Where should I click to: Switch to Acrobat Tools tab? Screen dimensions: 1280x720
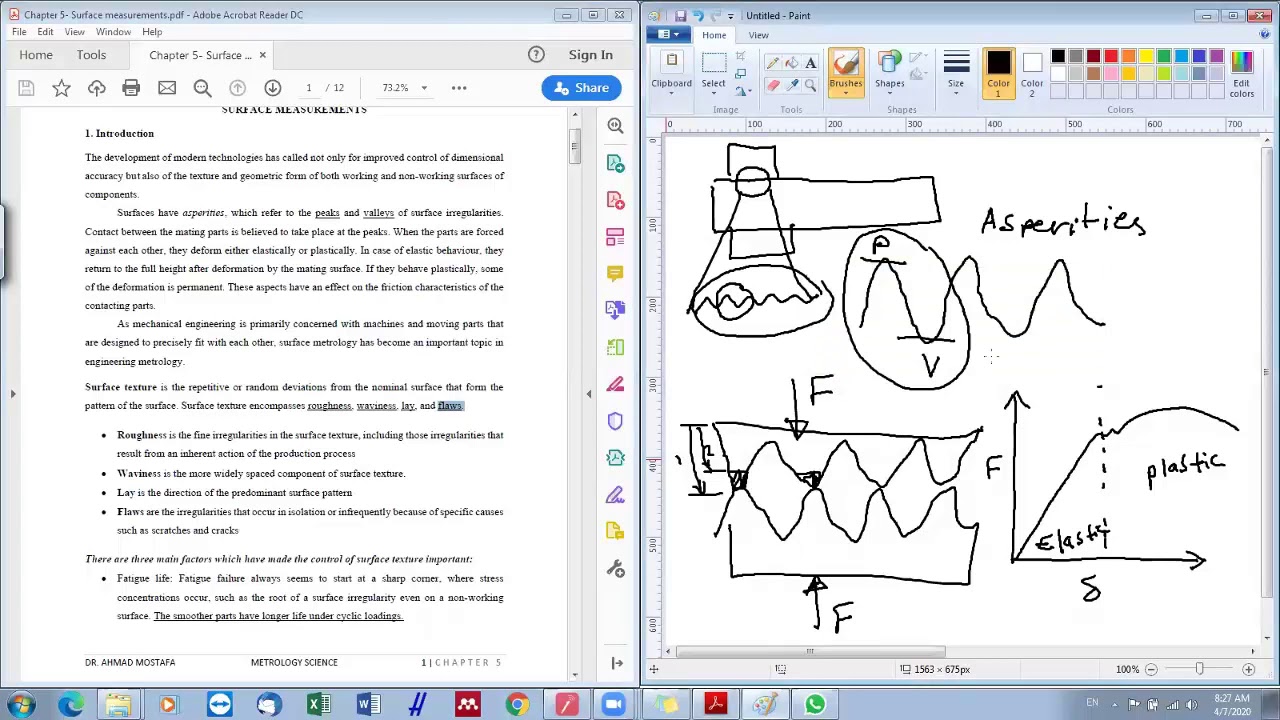[x=91, y=55]
